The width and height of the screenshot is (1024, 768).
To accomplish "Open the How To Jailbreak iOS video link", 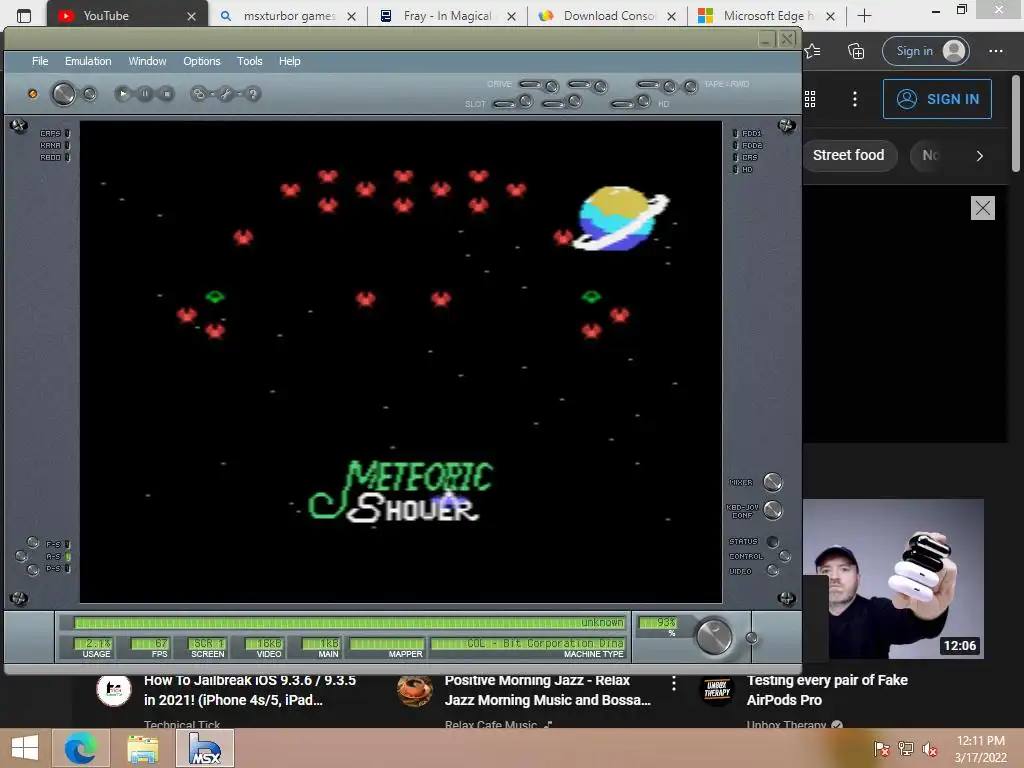I will pyautogui.click(x=249, y=690).
